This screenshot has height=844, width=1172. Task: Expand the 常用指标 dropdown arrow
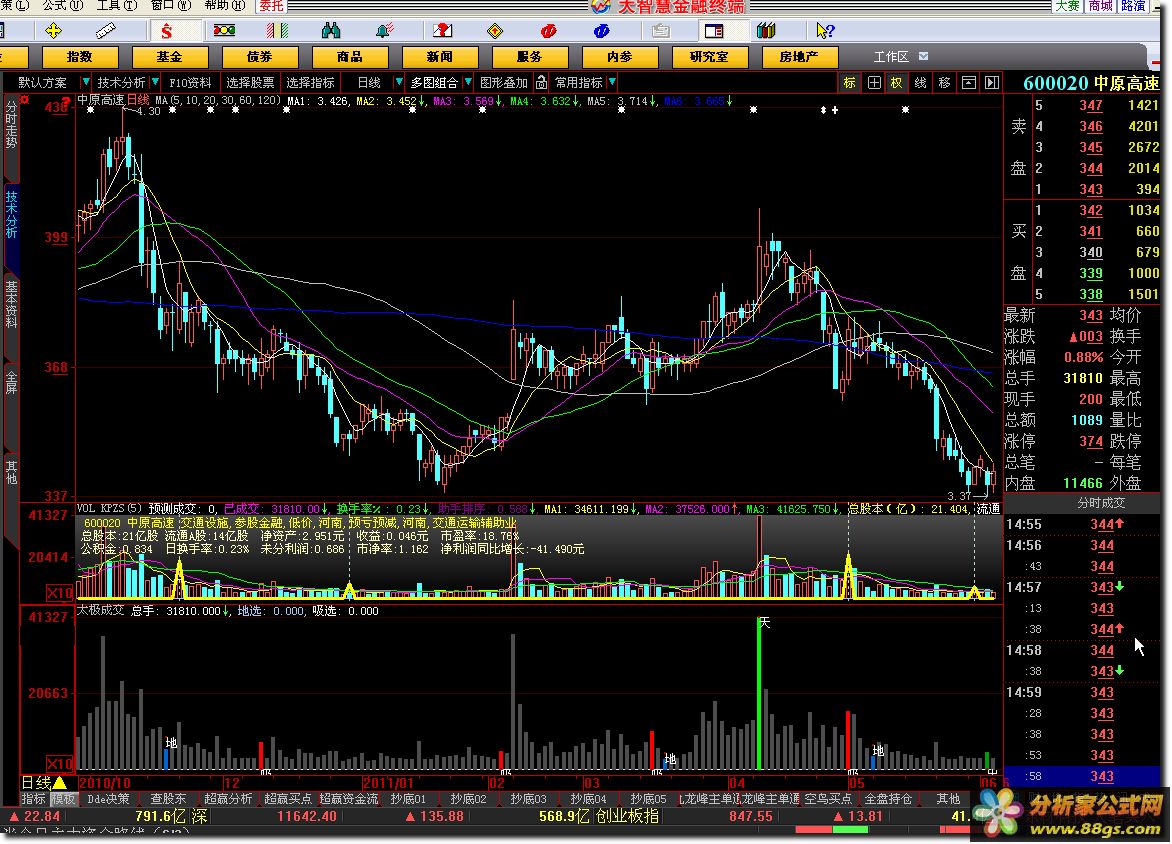[x=612, y=82]
